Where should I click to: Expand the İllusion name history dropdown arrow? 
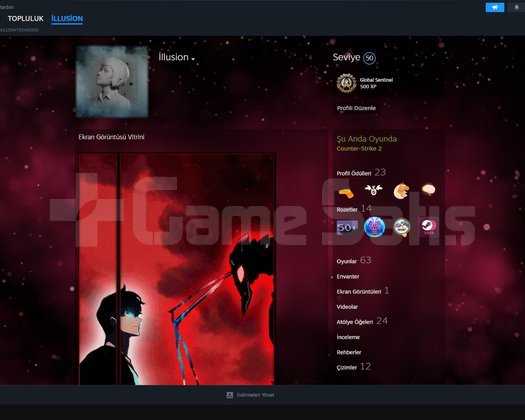[x=193, y=59]
